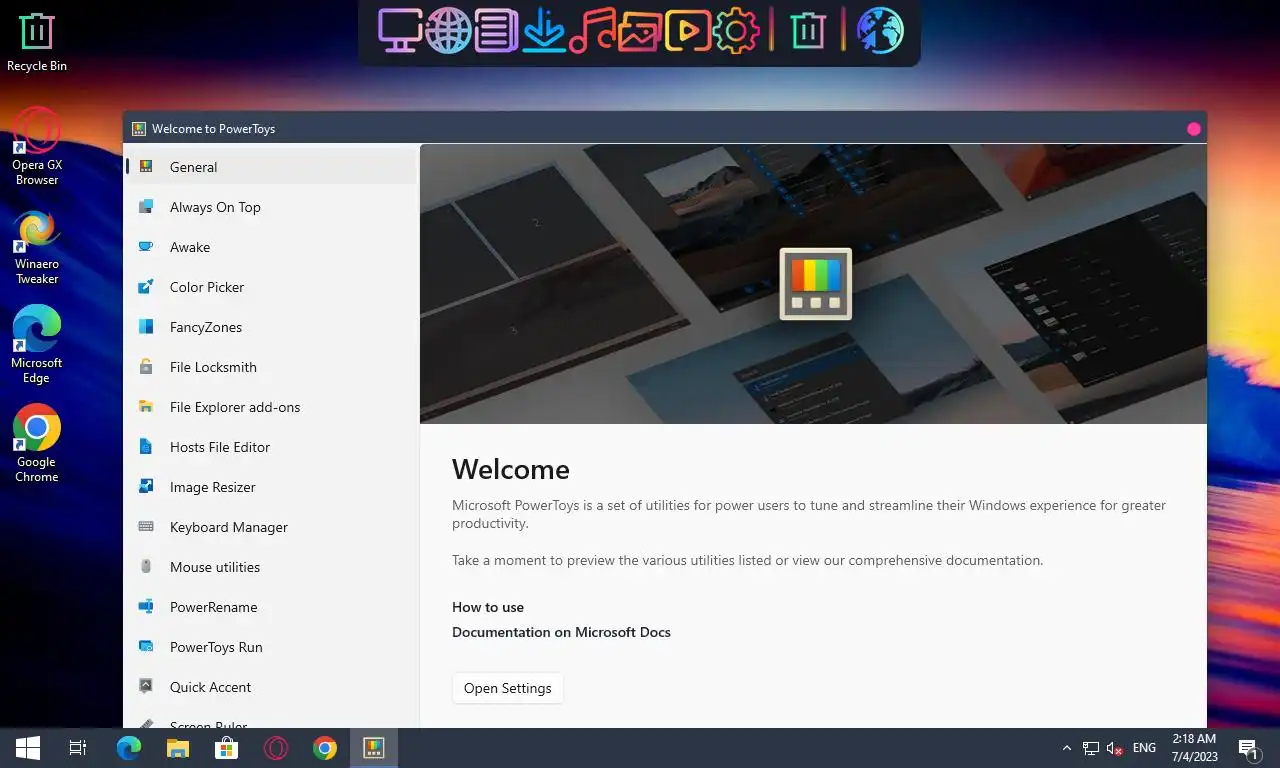This screenshot has width=1280, height=768.
Task: Click the Mouse utilities mouse icon
Action: [146, 567]
